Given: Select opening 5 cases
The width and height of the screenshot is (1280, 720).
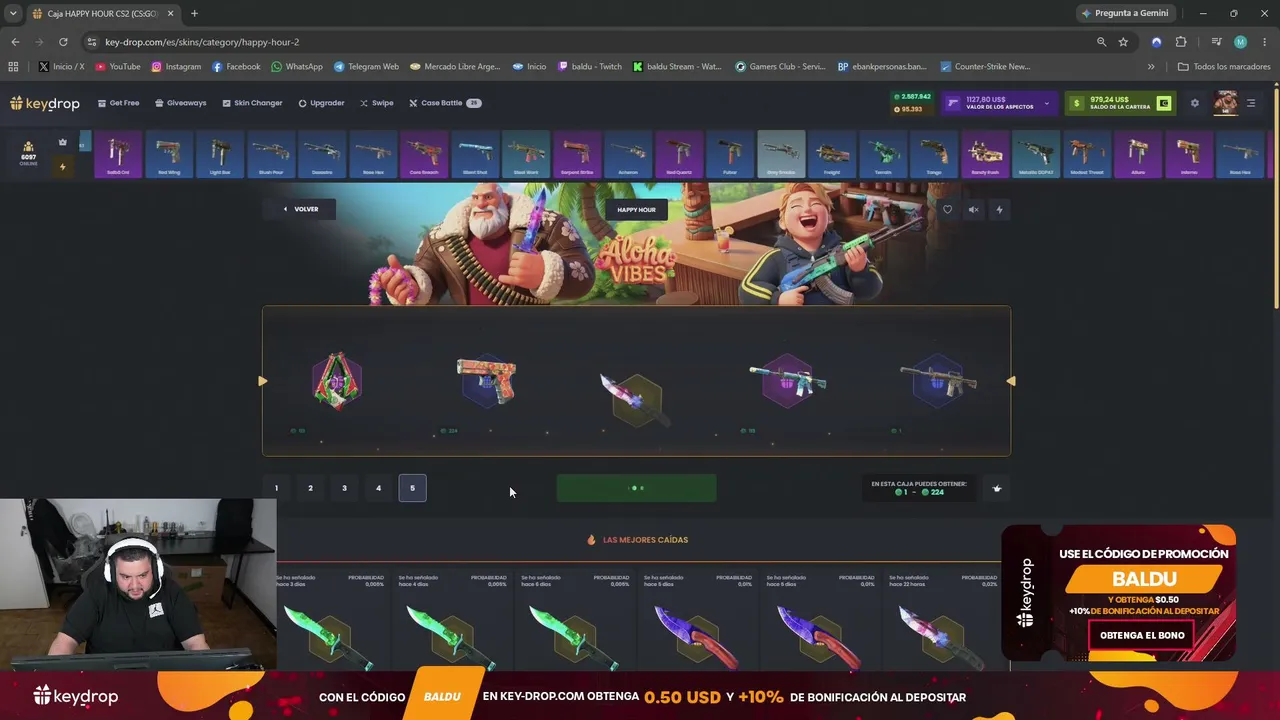Looking at the screenshot, I should tap(412, 488).
